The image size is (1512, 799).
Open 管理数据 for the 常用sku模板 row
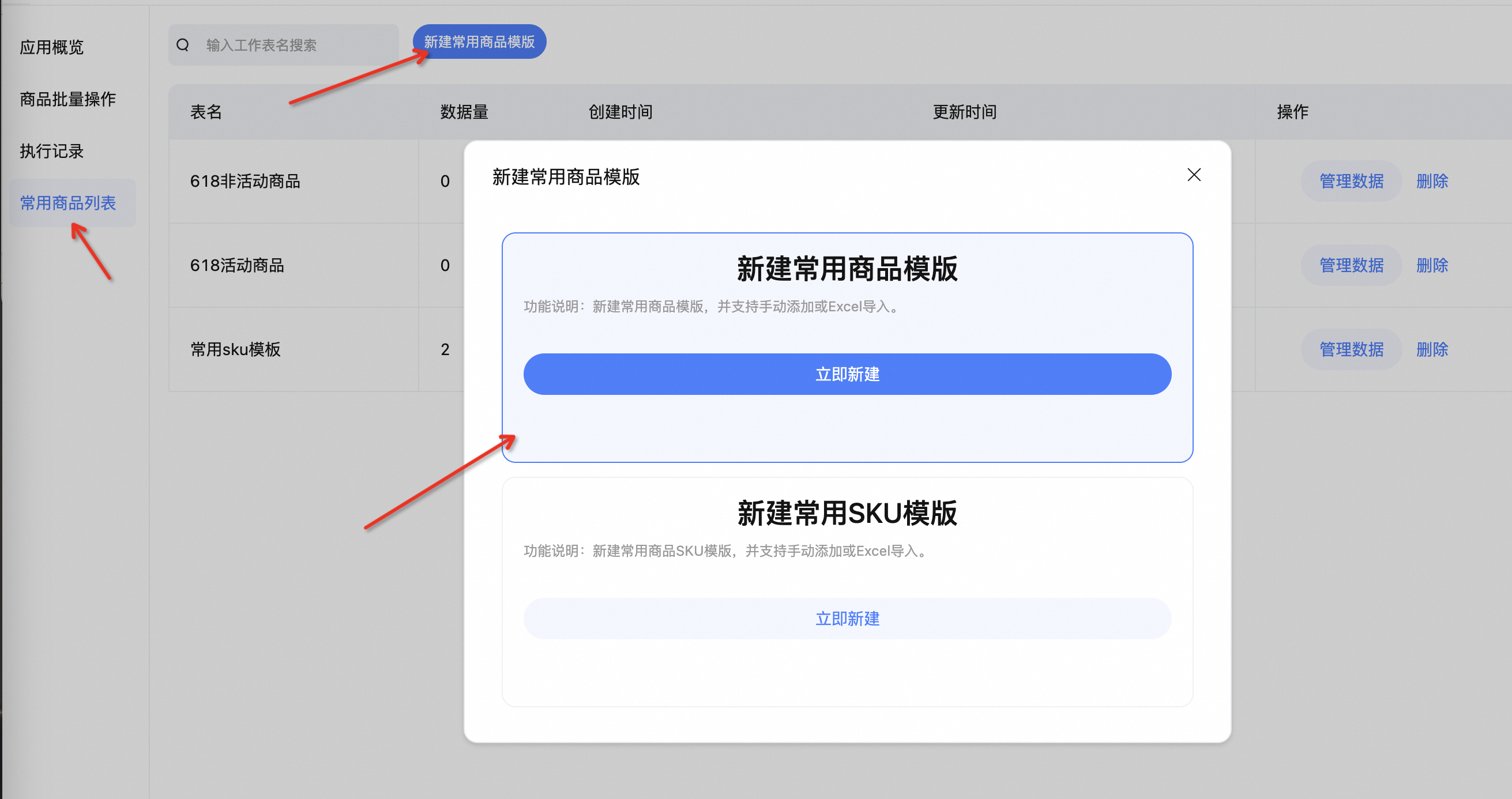[1351, 350]
